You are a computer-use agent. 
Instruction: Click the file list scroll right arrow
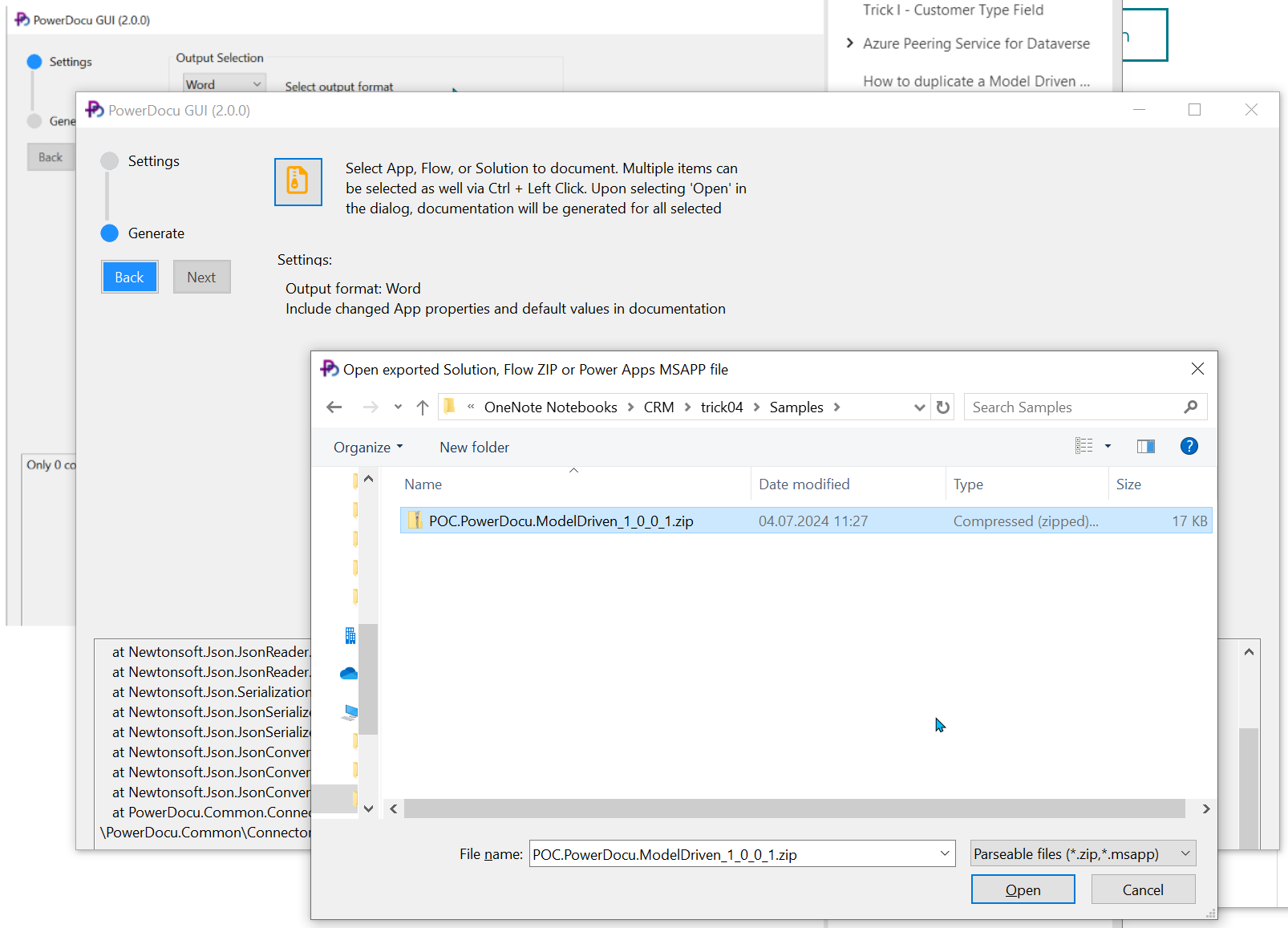1206,809
